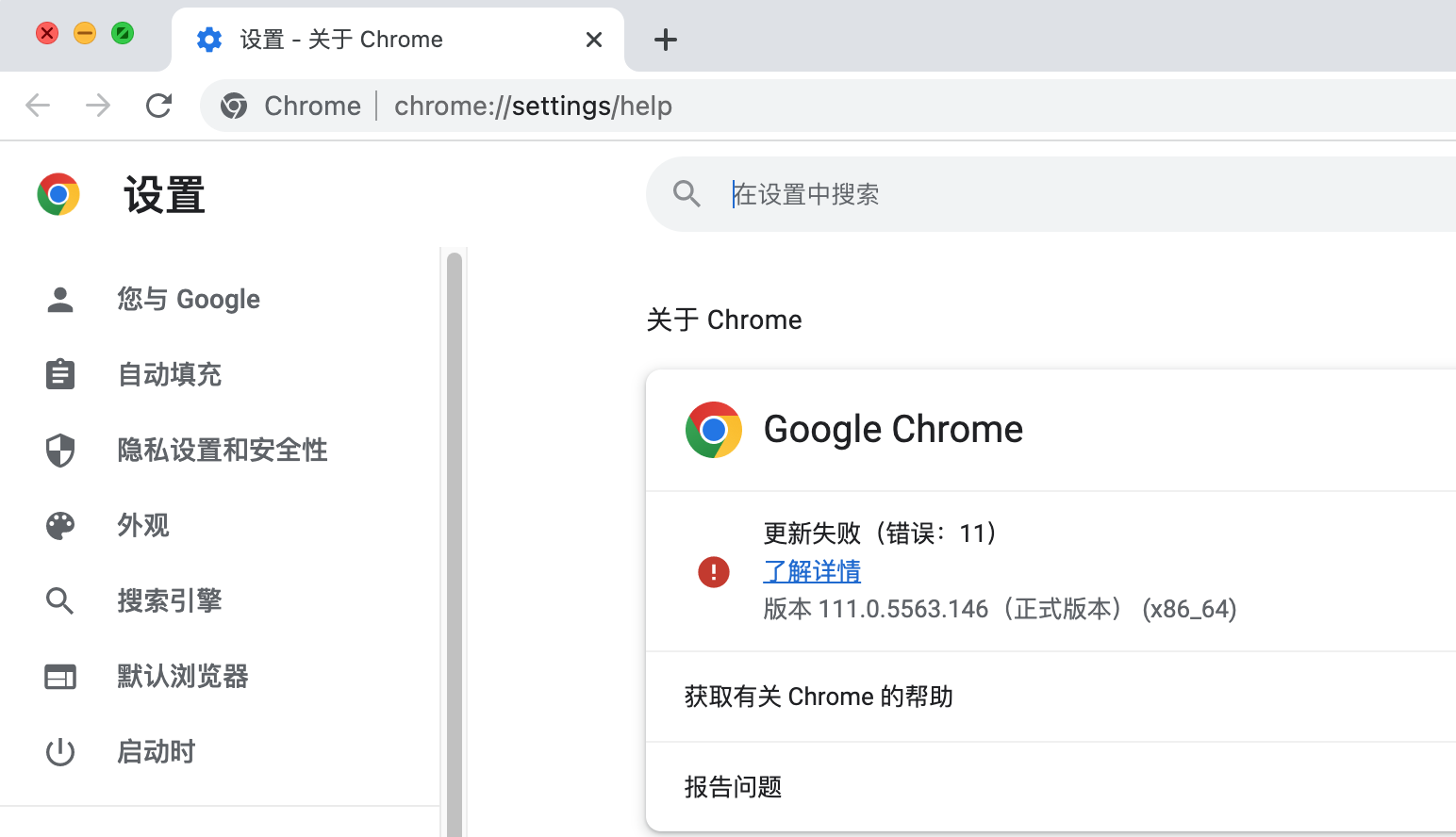Click the green macOS fullscreen window button

click(x=123, y=33)
